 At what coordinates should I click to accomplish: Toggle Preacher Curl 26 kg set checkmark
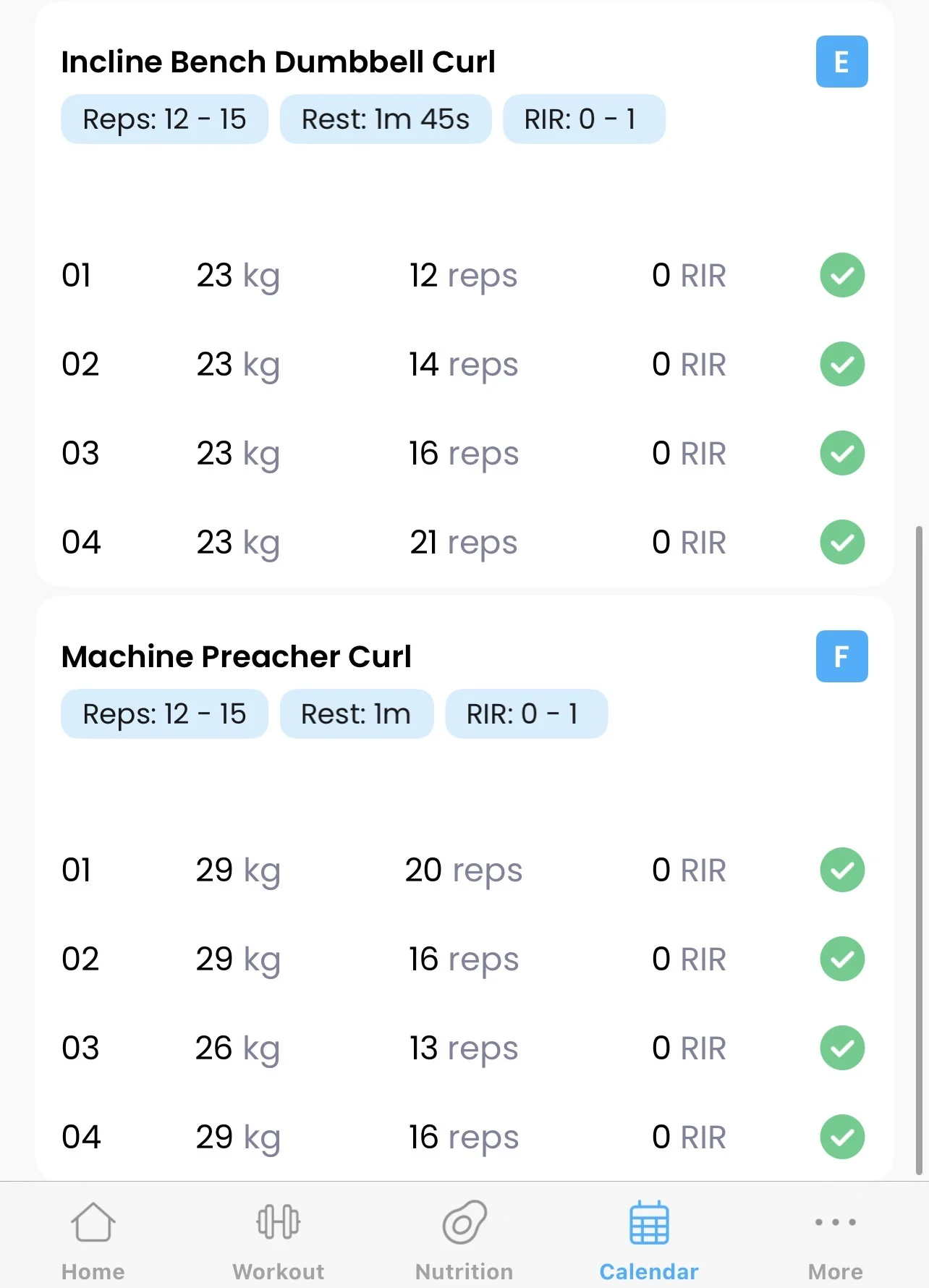coord(841,1048)
